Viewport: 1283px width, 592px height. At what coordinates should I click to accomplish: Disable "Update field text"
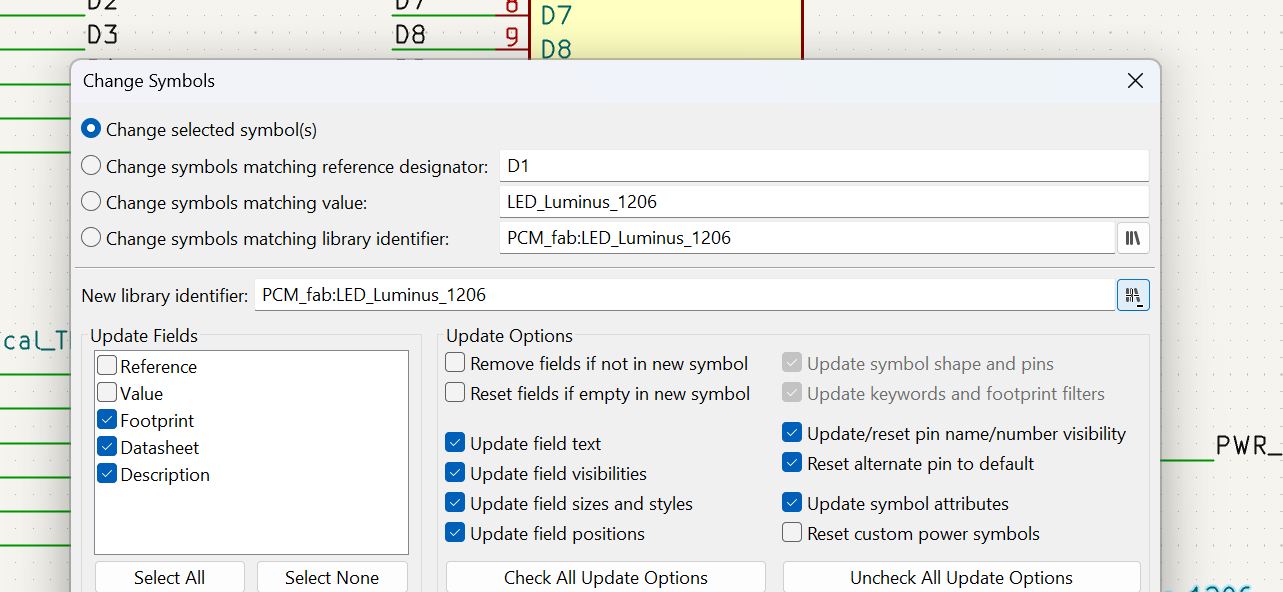coord(455,443)
